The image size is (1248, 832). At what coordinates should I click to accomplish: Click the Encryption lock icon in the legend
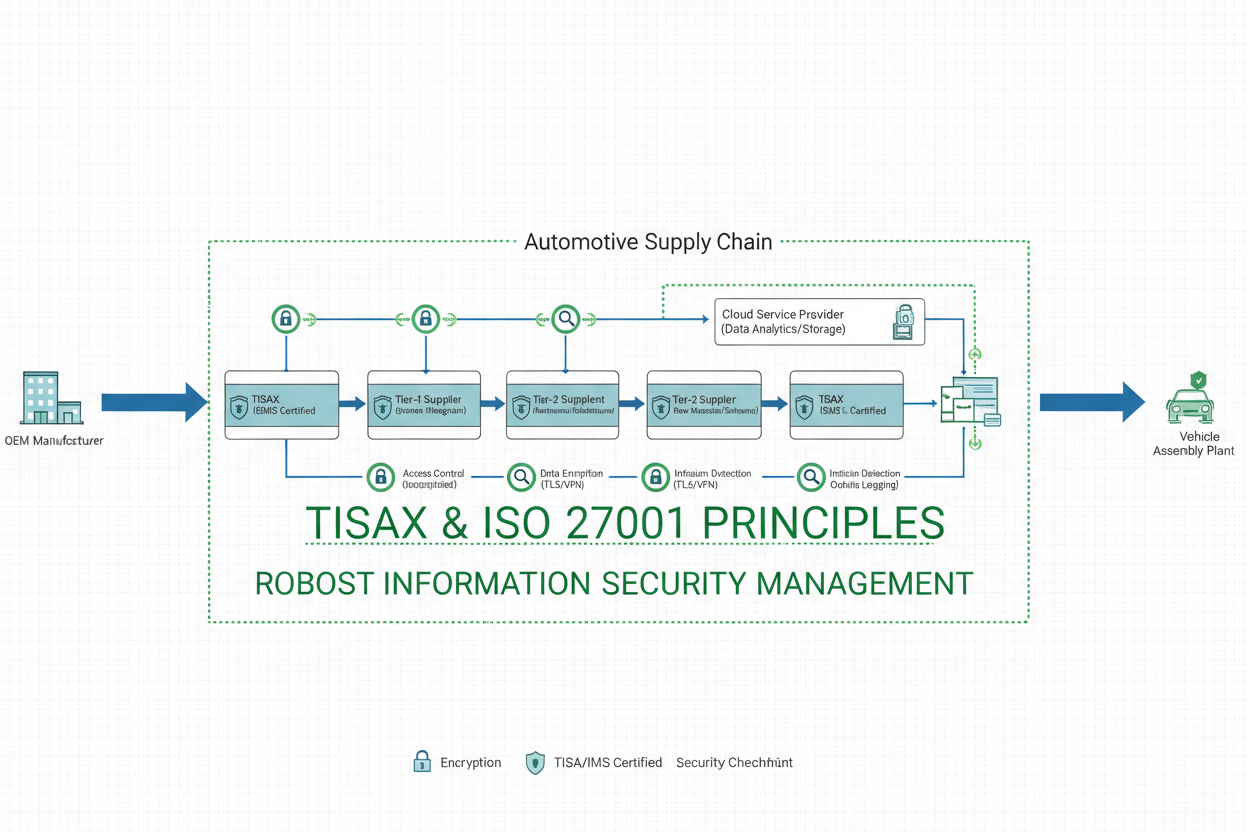422,762
